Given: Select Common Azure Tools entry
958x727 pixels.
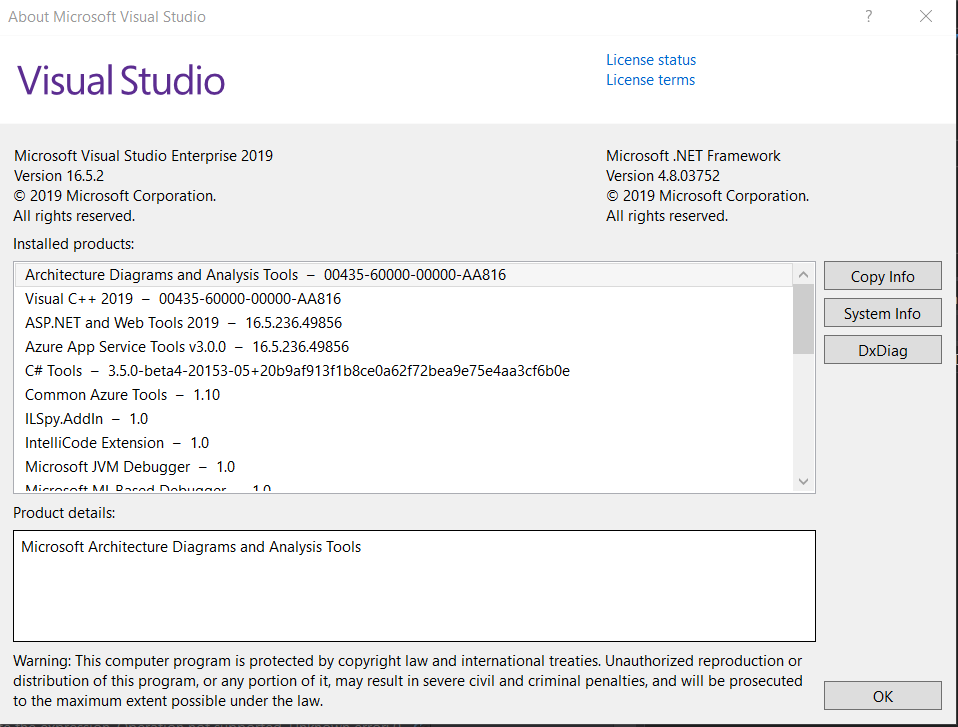Looking at the screenshot, I should click(404, 395).
